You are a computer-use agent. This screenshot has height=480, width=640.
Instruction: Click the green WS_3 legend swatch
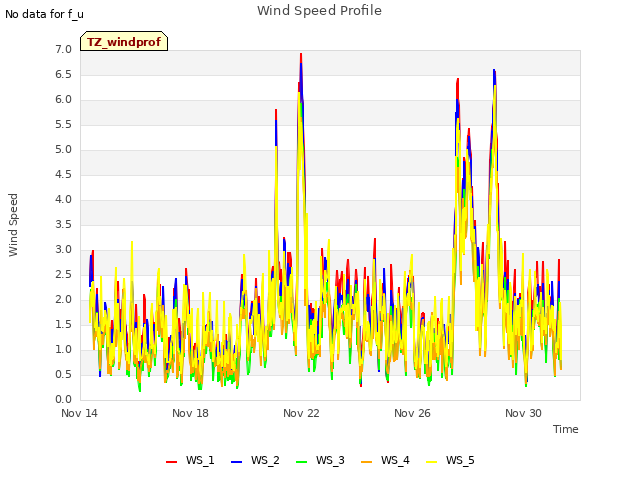click(x=301, y=462)
